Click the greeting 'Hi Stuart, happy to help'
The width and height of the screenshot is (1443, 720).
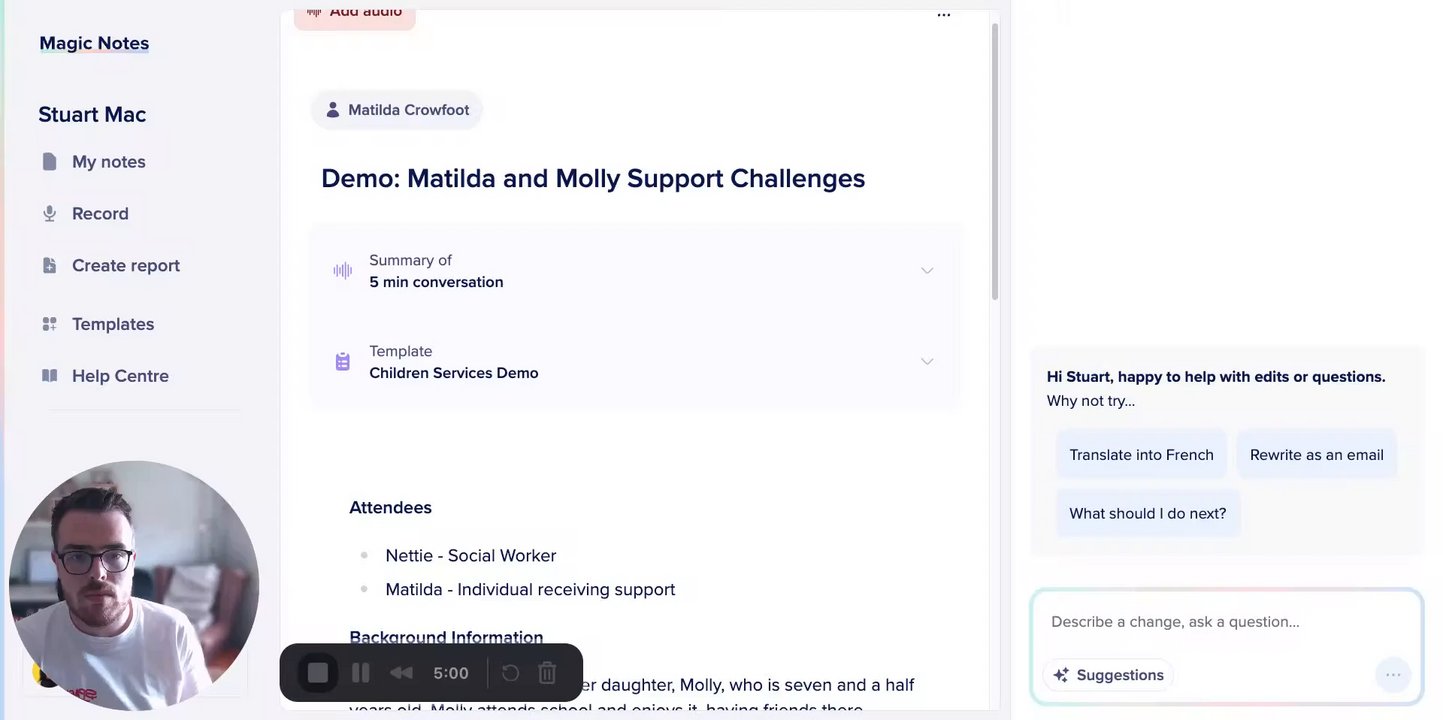1216,377
